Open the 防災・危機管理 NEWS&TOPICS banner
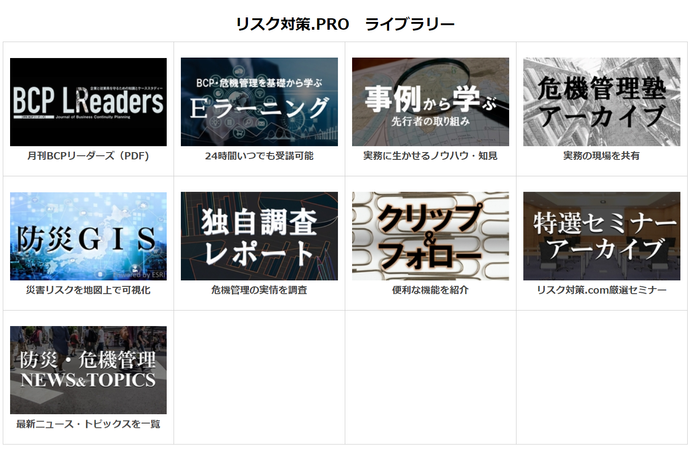Image resolution: width=700 pixels, height=453 pixels. click(x=88, y=370)
